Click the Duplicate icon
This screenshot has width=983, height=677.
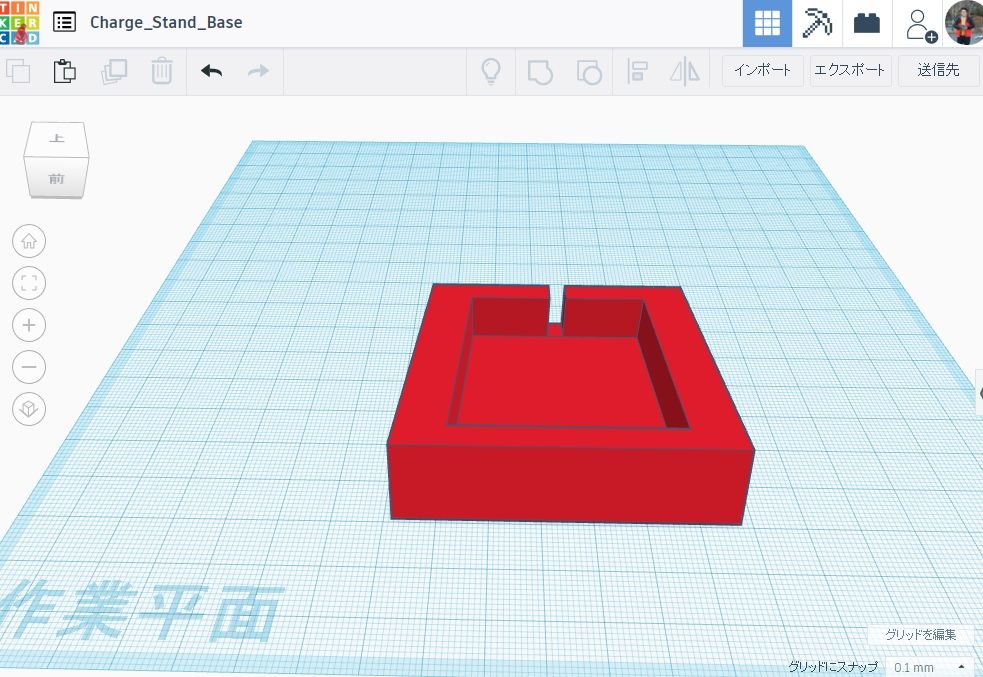click(114, 71)
